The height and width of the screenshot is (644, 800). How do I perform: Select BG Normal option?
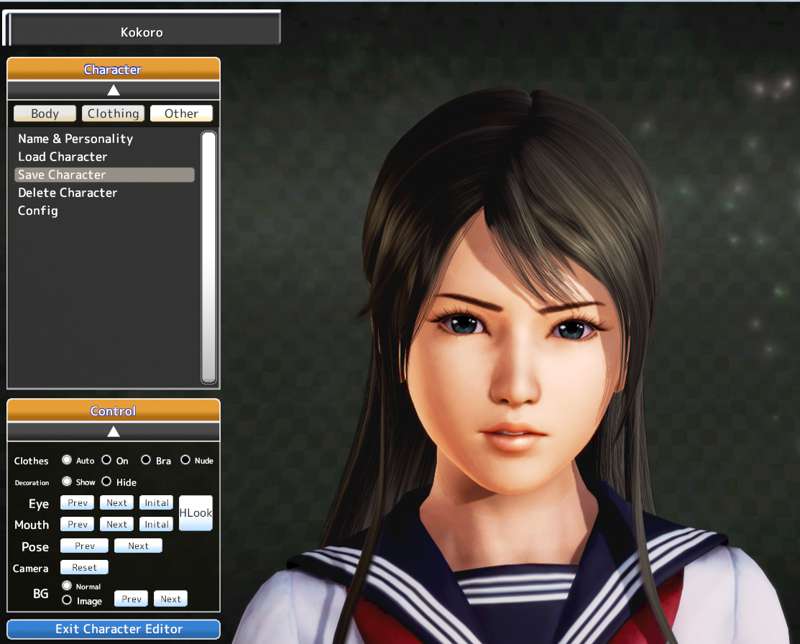[x=66, y=585]
